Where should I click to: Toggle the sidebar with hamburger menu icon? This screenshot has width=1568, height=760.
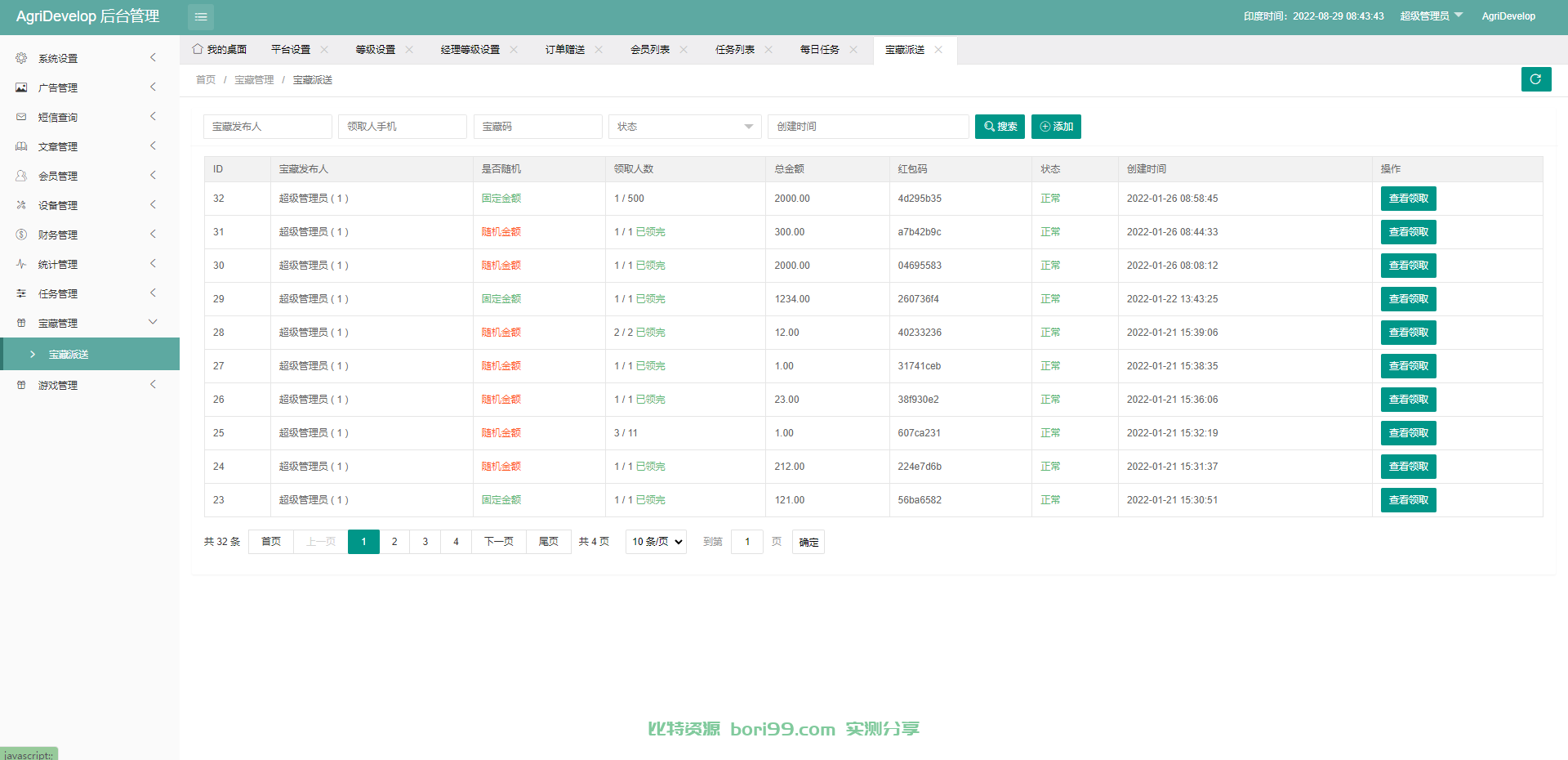click(201, 16)
